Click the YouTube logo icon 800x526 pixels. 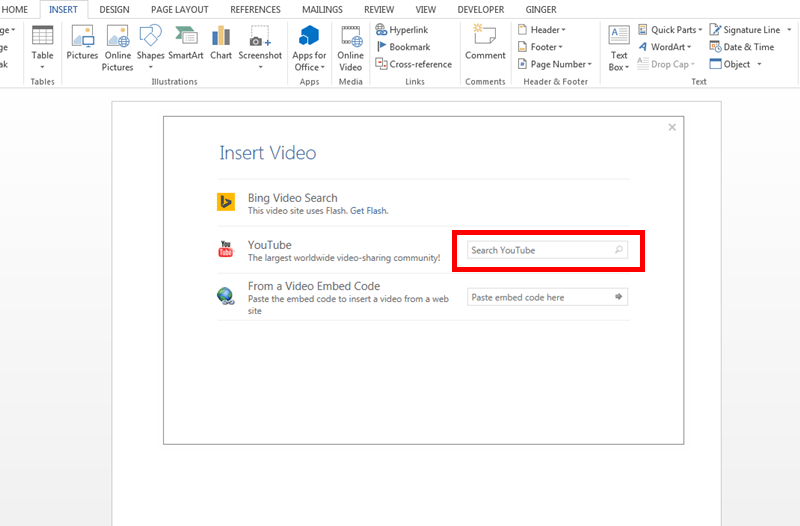click(226, 249)
